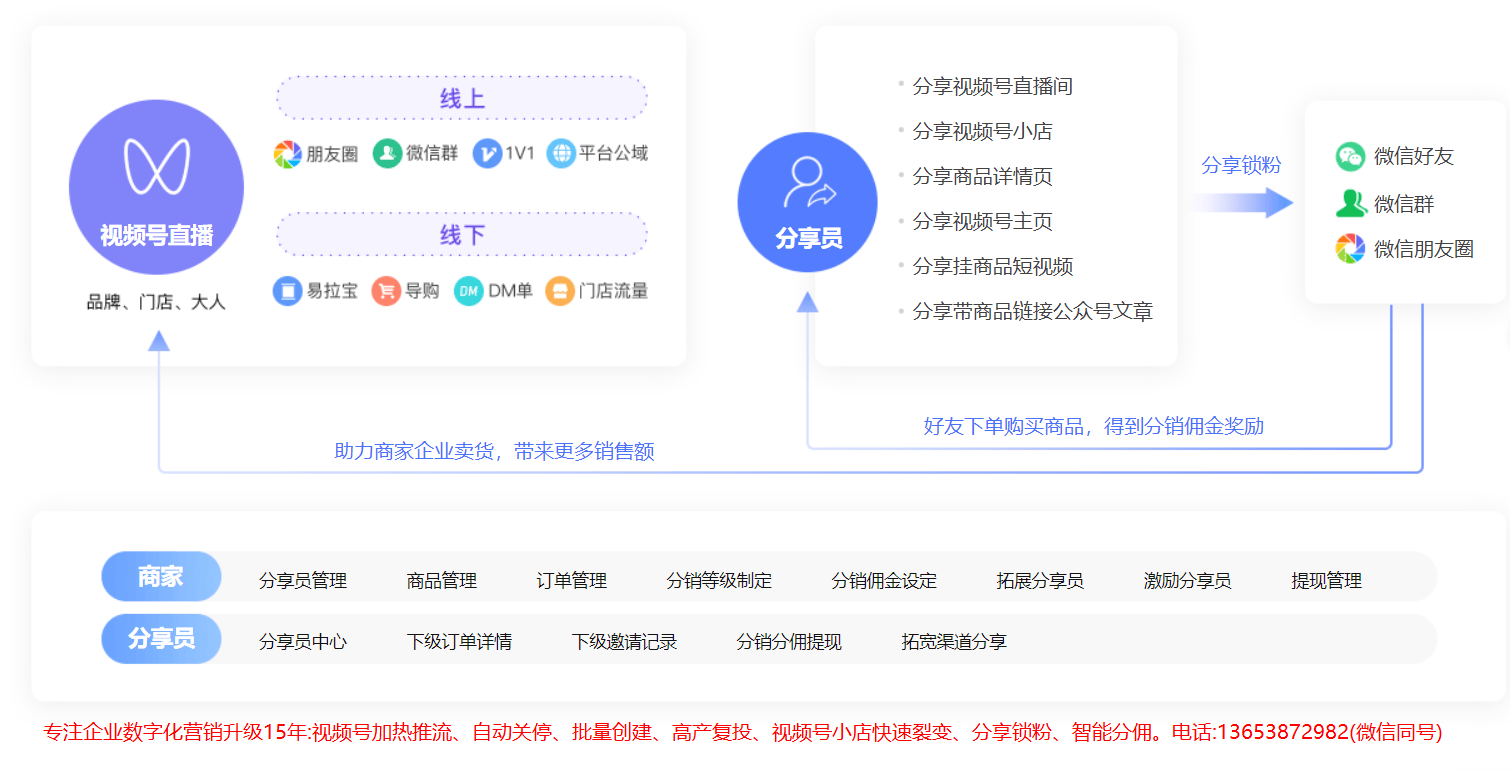Open 拓宽渠道分享

pos(954,642)
